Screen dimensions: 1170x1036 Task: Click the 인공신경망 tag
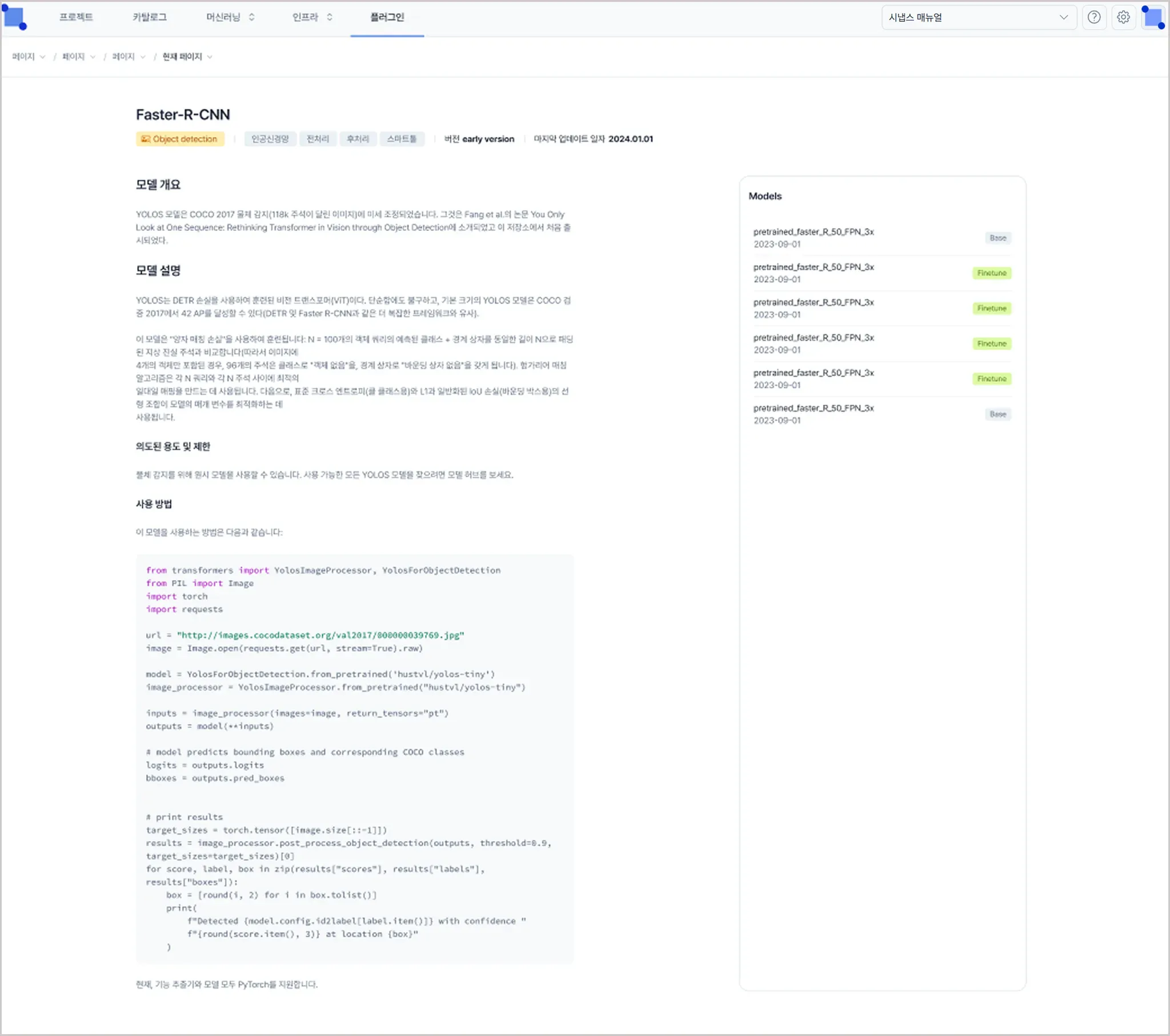click(x=270, y=139)
